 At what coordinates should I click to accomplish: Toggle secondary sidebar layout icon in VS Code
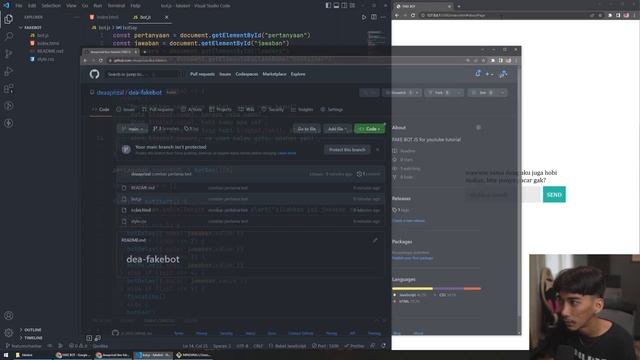click(x=344, y=5)
